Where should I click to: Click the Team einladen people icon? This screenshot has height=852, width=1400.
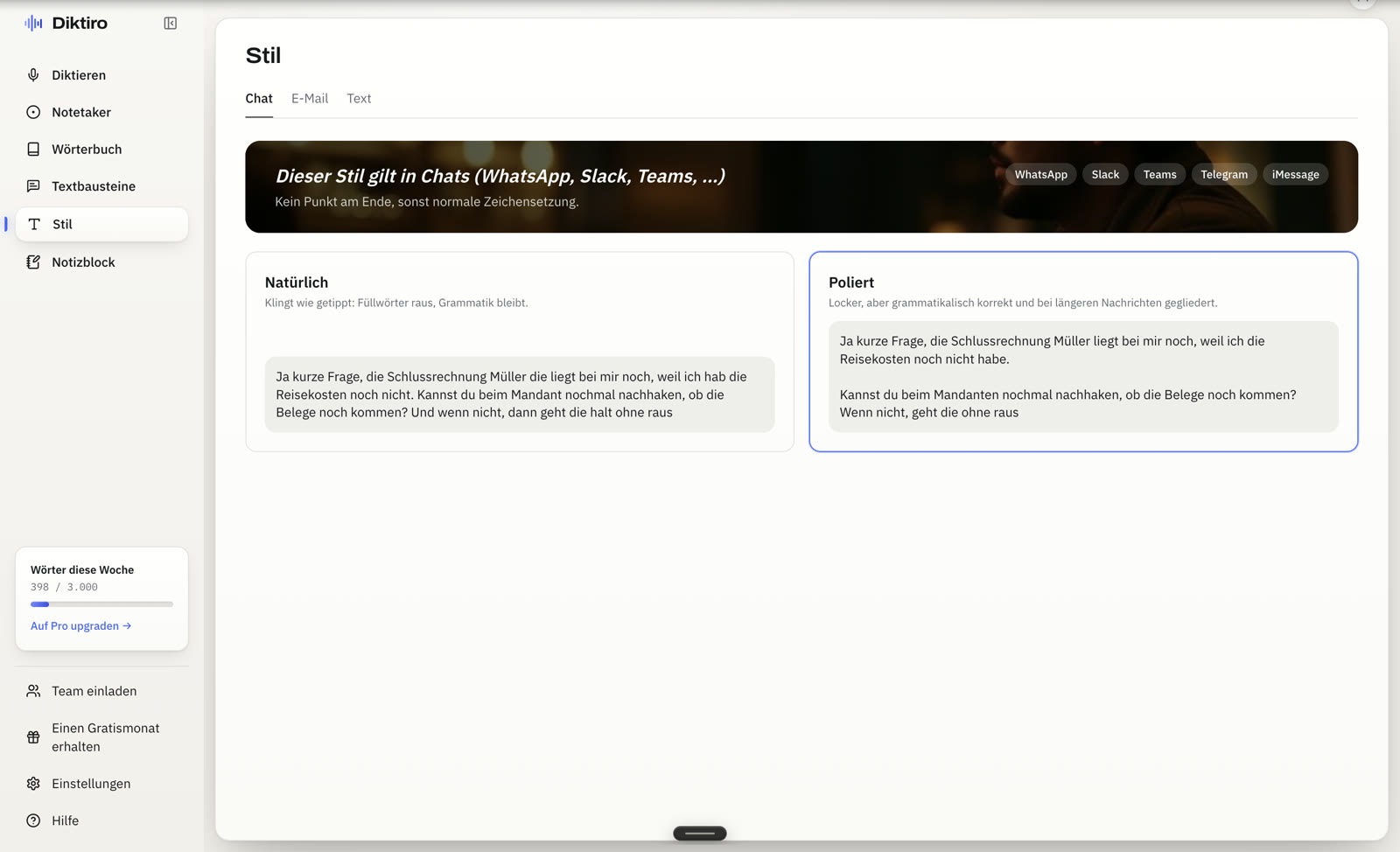click(33, 691)
